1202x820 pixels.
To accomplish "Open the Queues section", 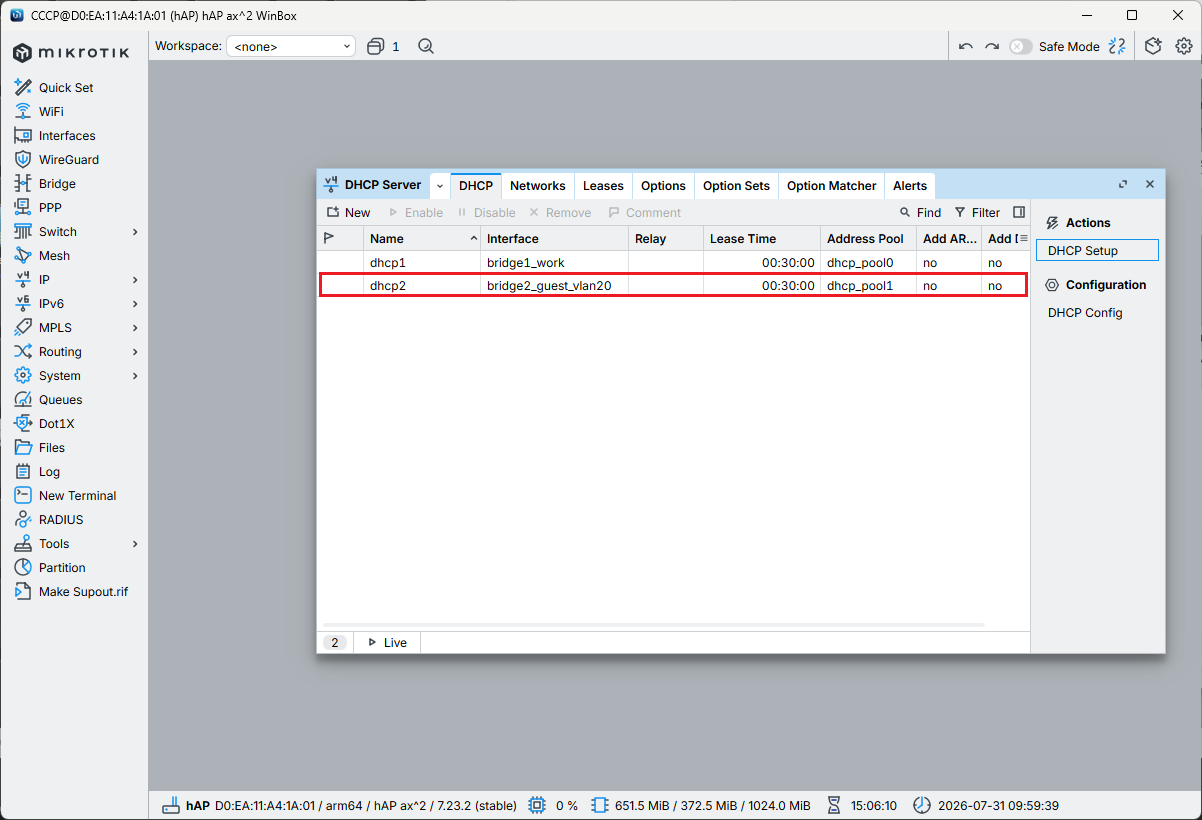I will (60, 399).
